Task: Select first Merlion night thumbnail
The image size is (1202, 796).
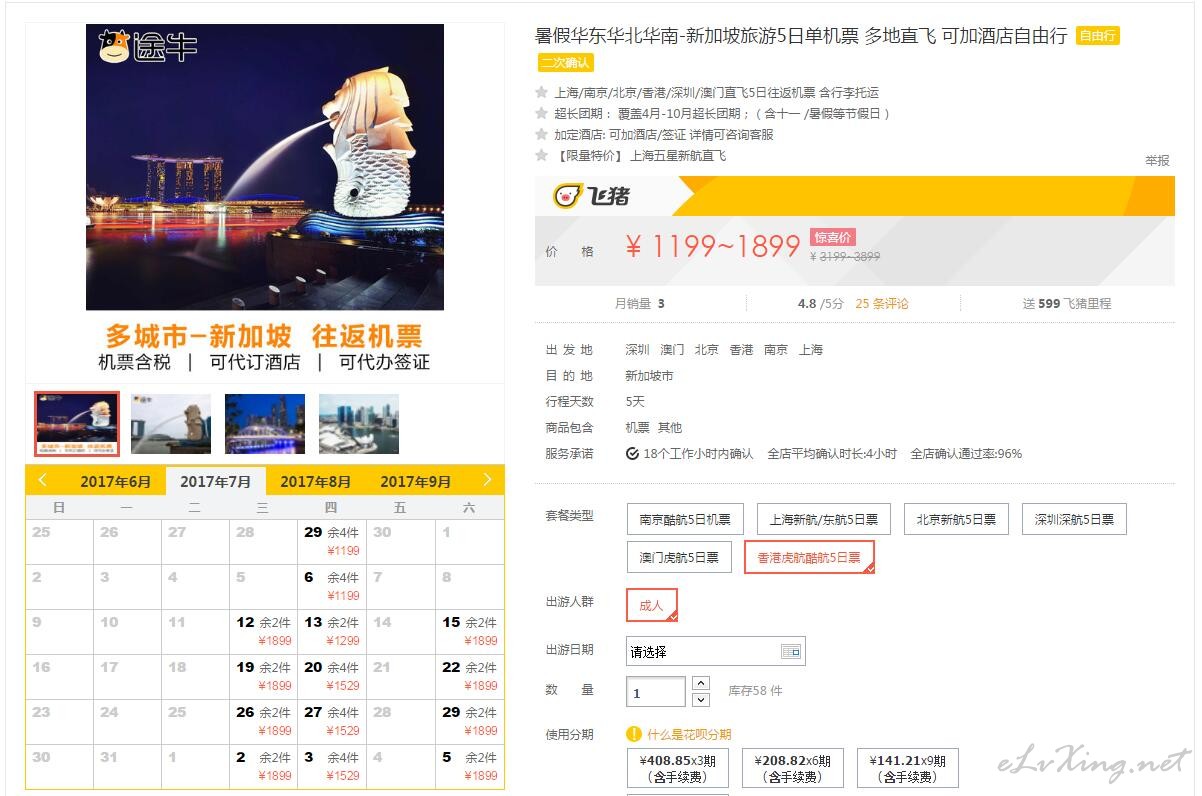Action: 77,424
